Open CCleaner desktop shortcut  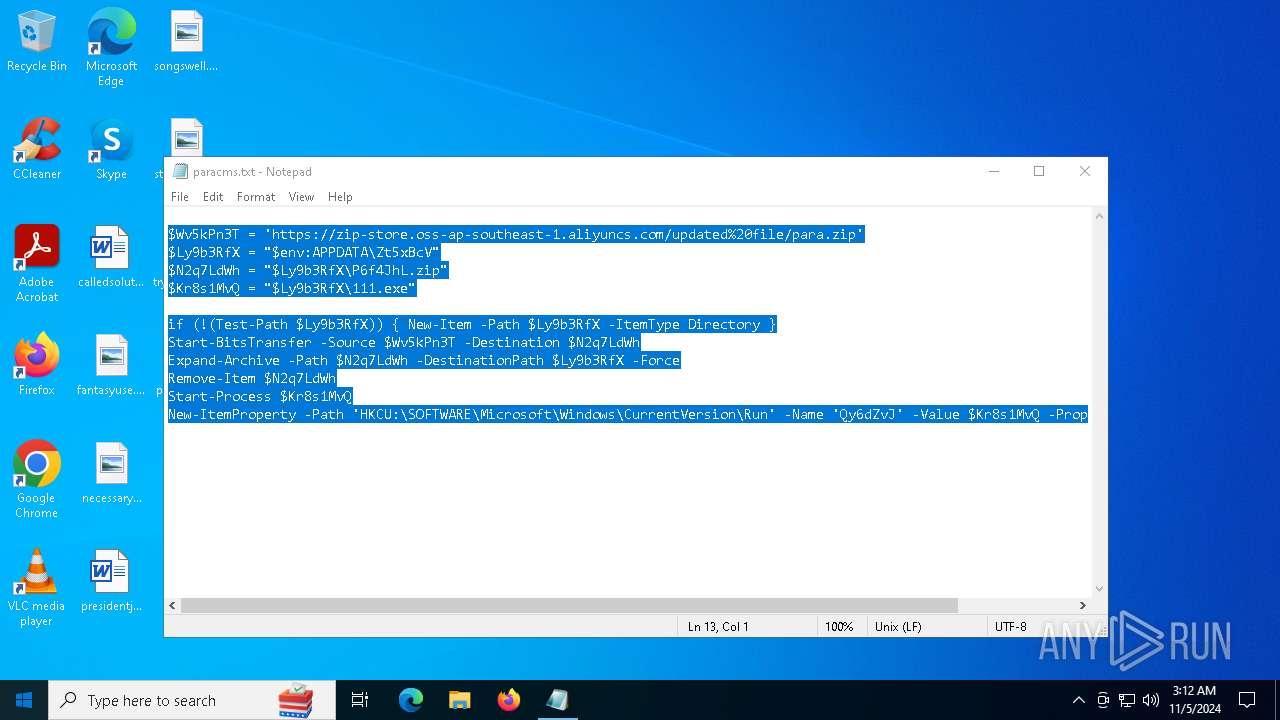click(37, 149)
